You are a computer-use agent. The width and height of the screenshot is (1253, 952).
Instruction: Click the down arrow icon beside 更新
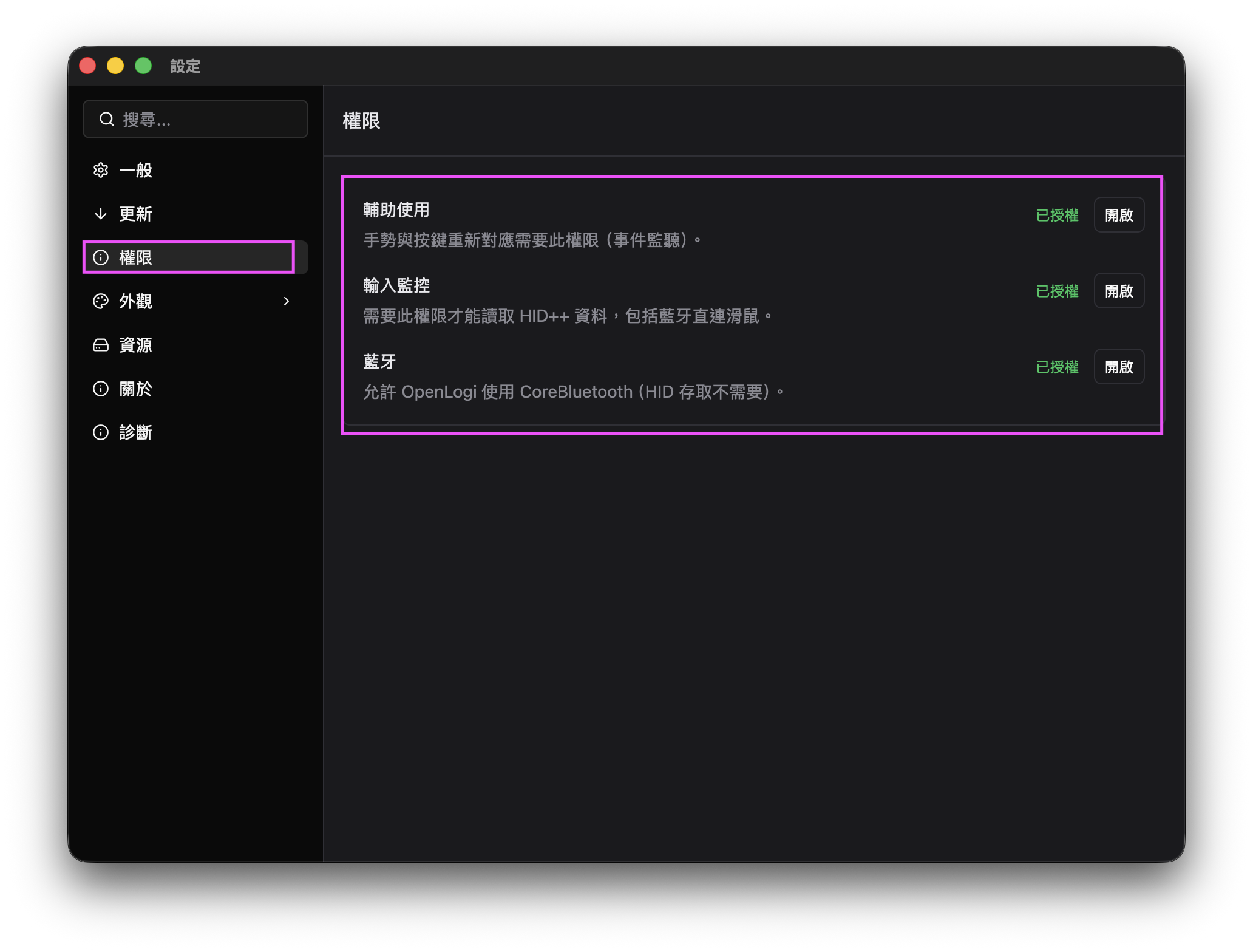click(101, 214)
